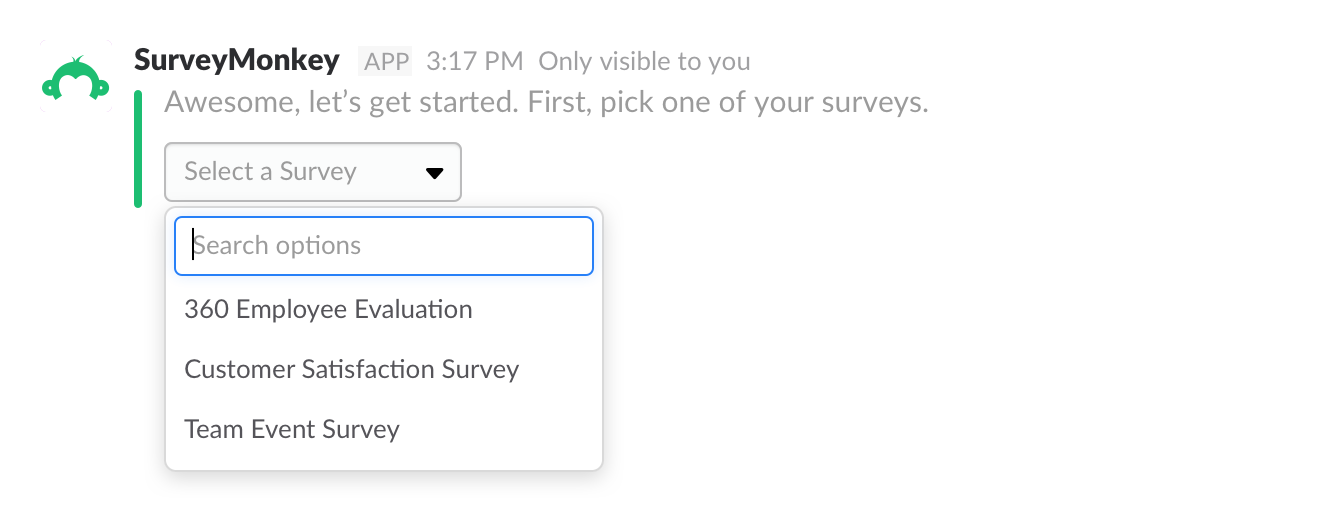Screen dimensions: 1332x512
Task: Open the SurveyMonkey green monkey avatar
Action: coord(75,77)
